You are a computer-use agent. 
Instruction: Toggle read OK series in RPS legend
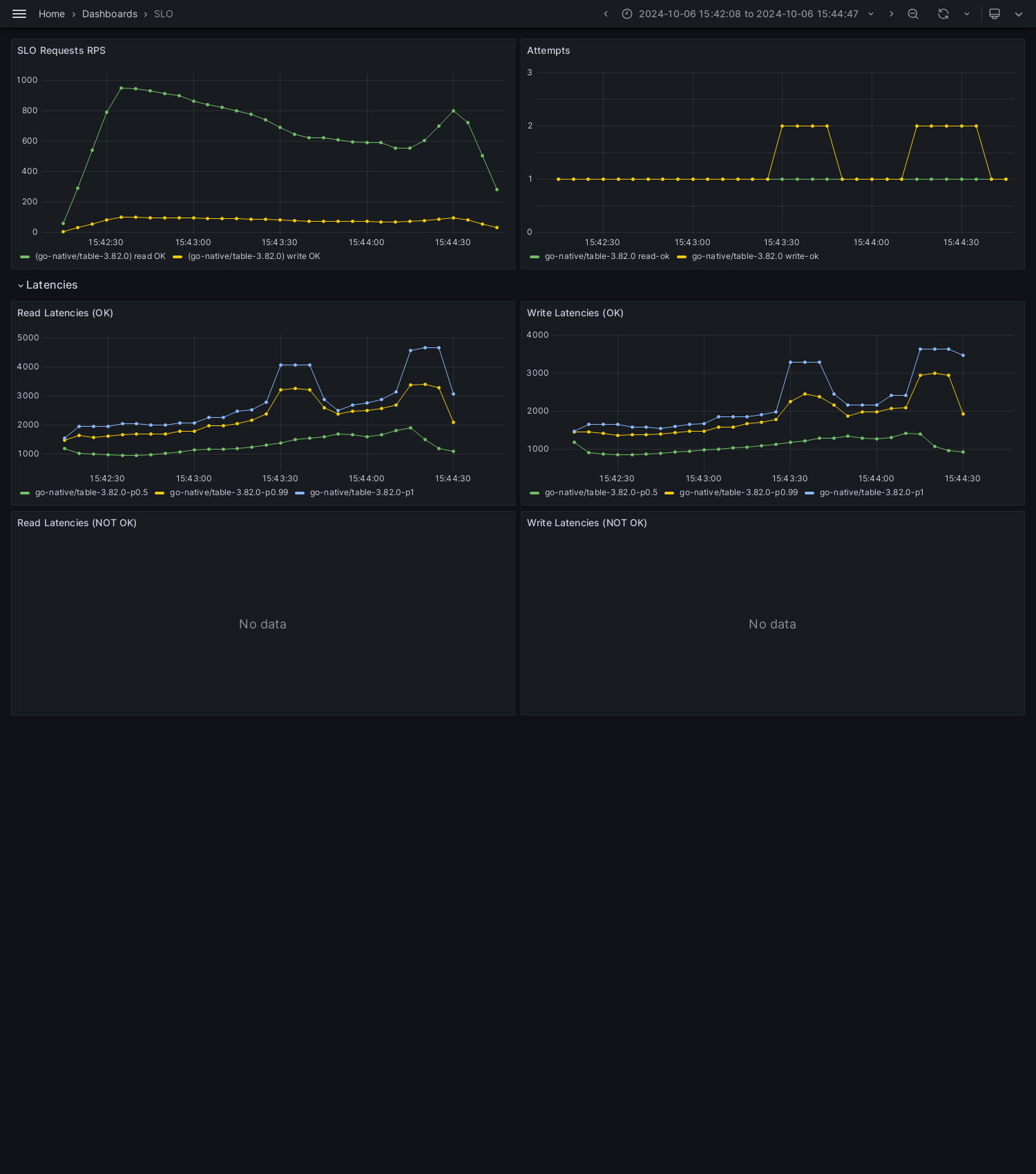pos(100,256)
